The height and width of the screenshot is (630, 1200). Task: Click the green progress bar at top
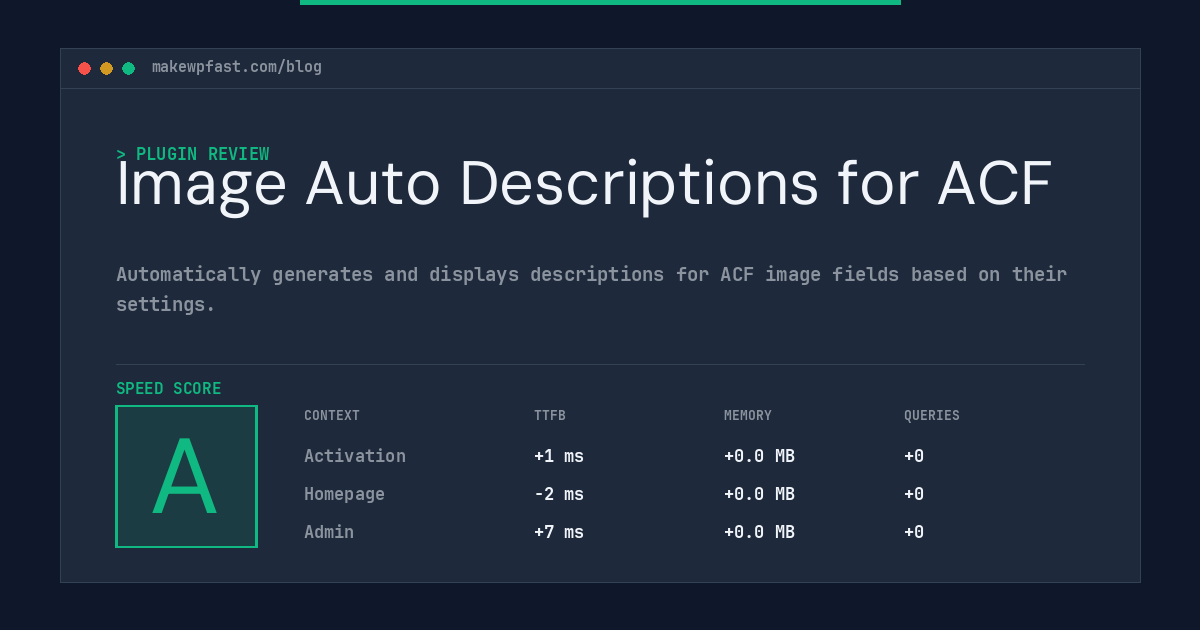(x=600, y=2)
